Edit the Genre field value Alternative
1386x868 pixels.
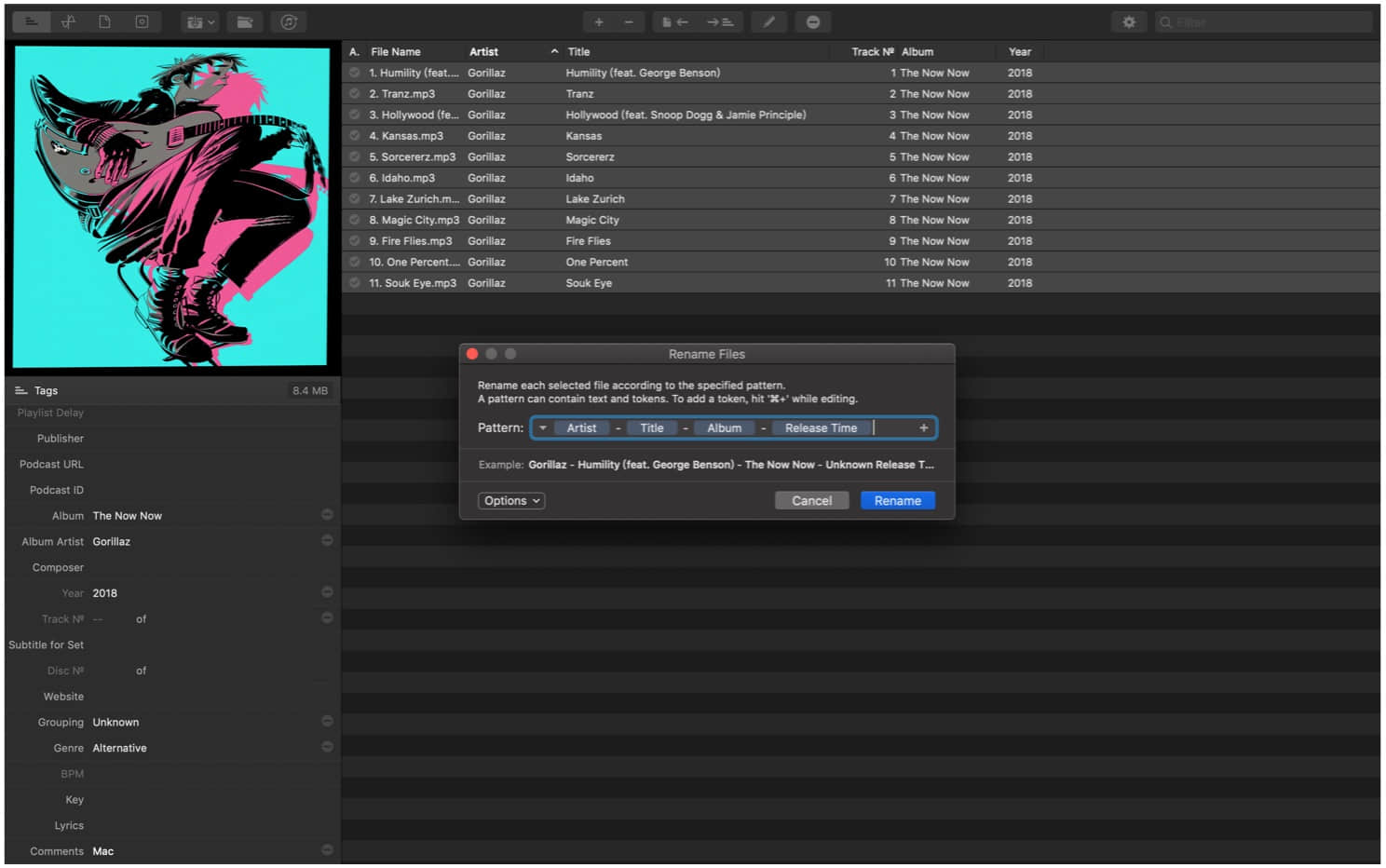click(120, 749)
